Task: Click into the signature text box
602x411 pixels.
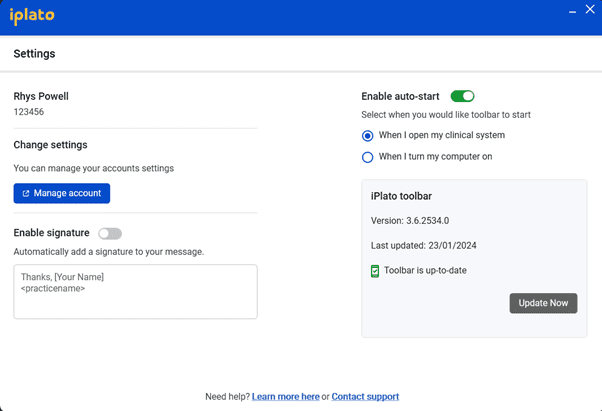Action: point(136,292)
